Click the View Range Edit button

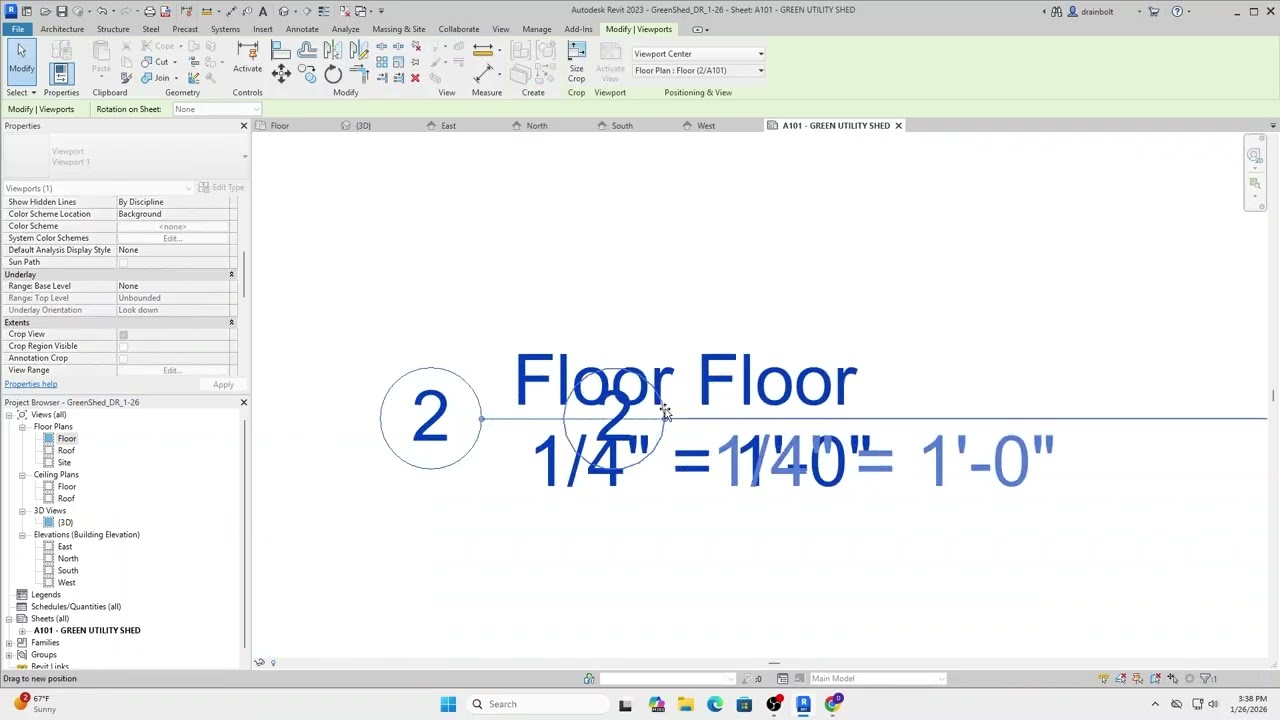tap(172, 370)
